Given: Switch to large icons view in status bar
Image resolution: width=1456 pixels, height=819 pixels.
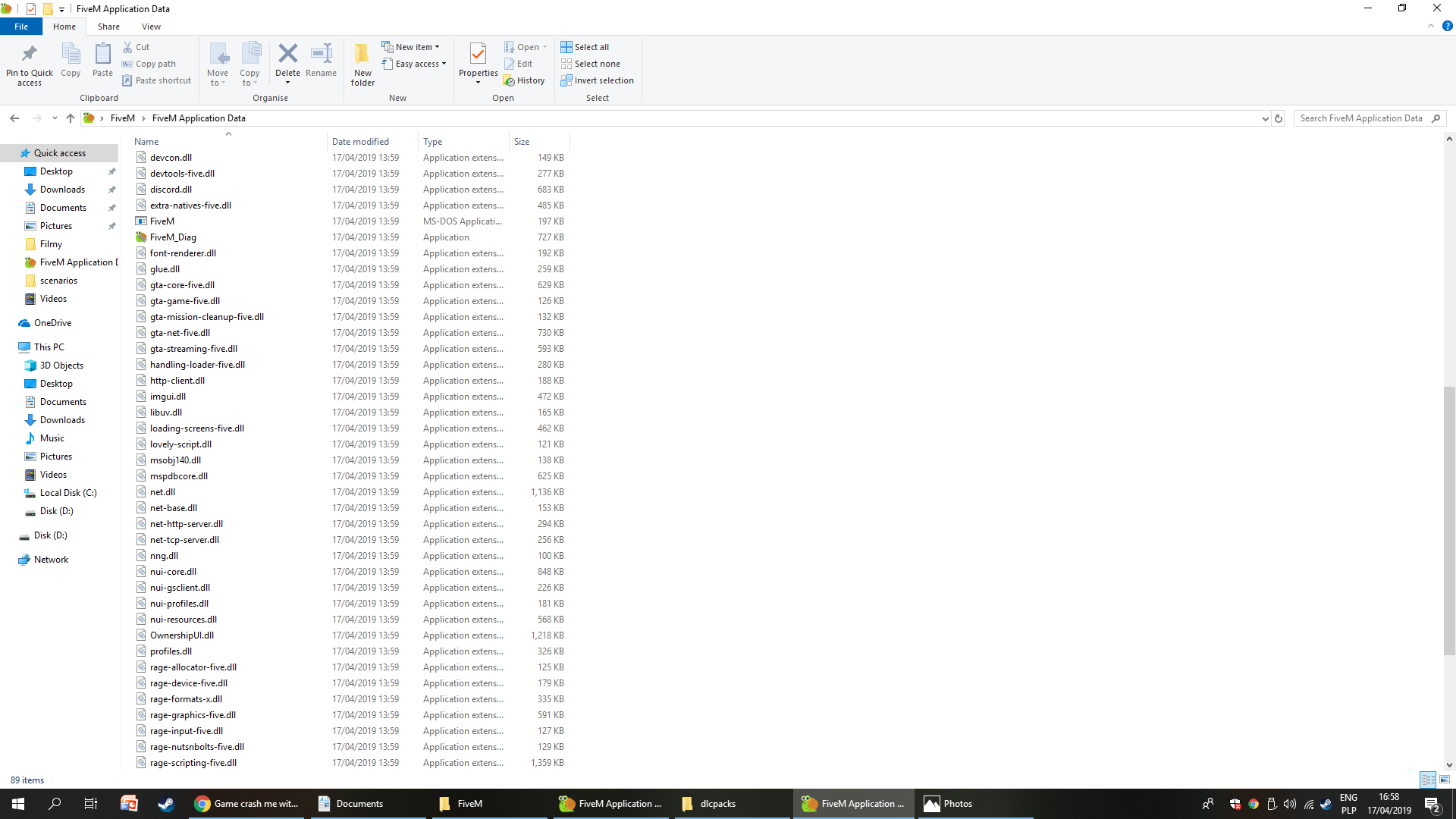Looking at the screenshot, I should coord(1445,780).
